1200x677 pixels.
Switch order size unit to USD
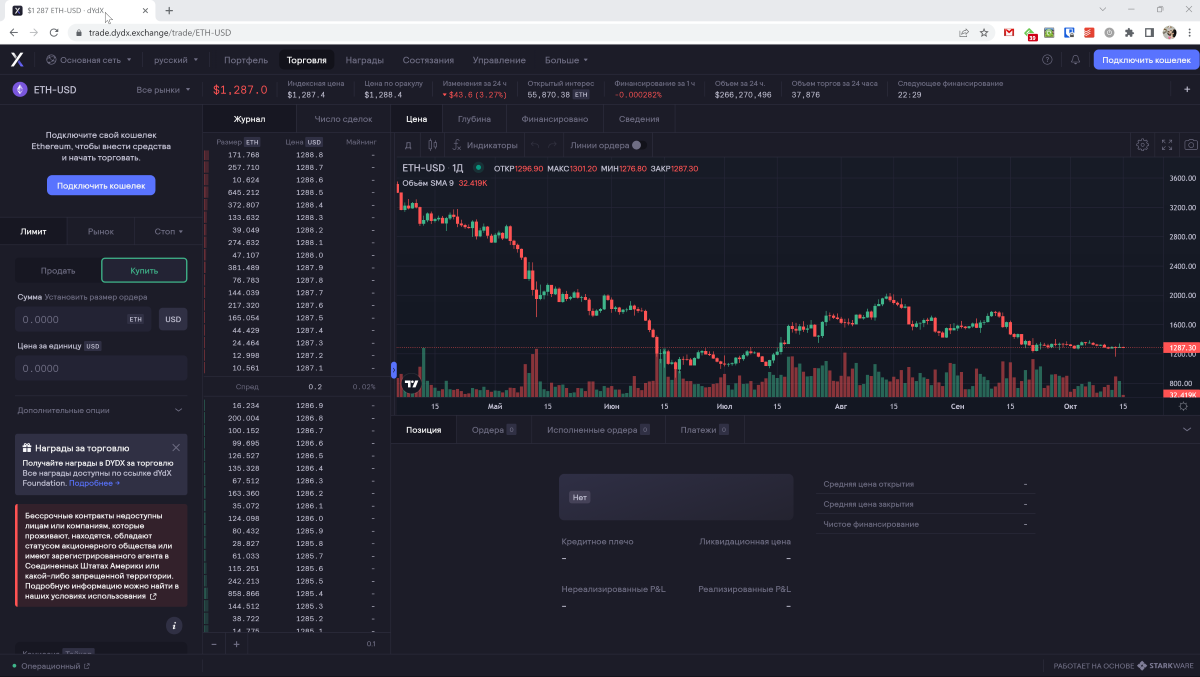coord(173,319)
